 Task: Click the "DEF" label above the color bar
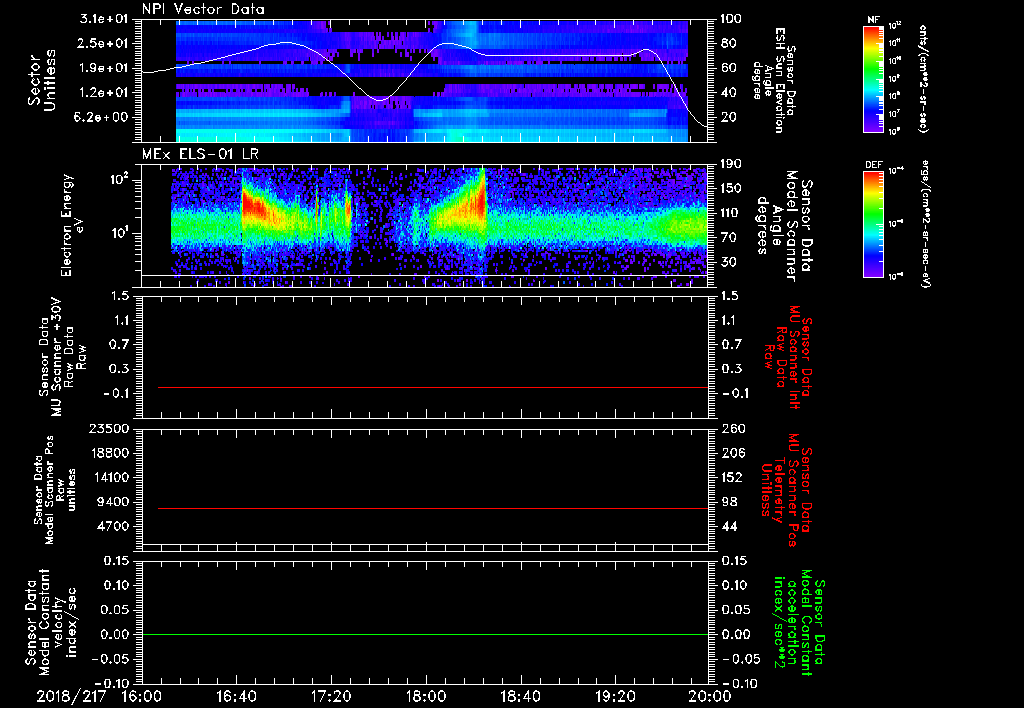click(874, 165)
